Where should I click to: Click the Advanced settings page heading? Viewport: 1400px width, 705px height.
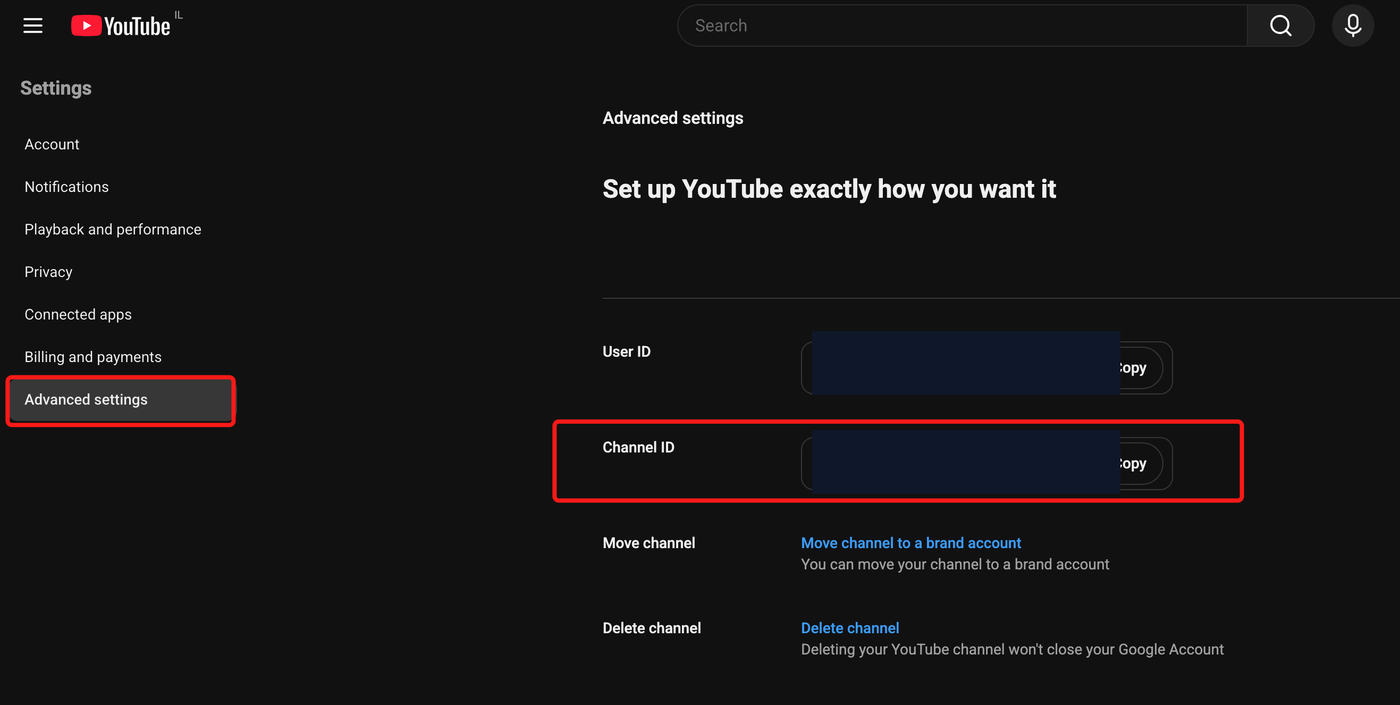673,118
